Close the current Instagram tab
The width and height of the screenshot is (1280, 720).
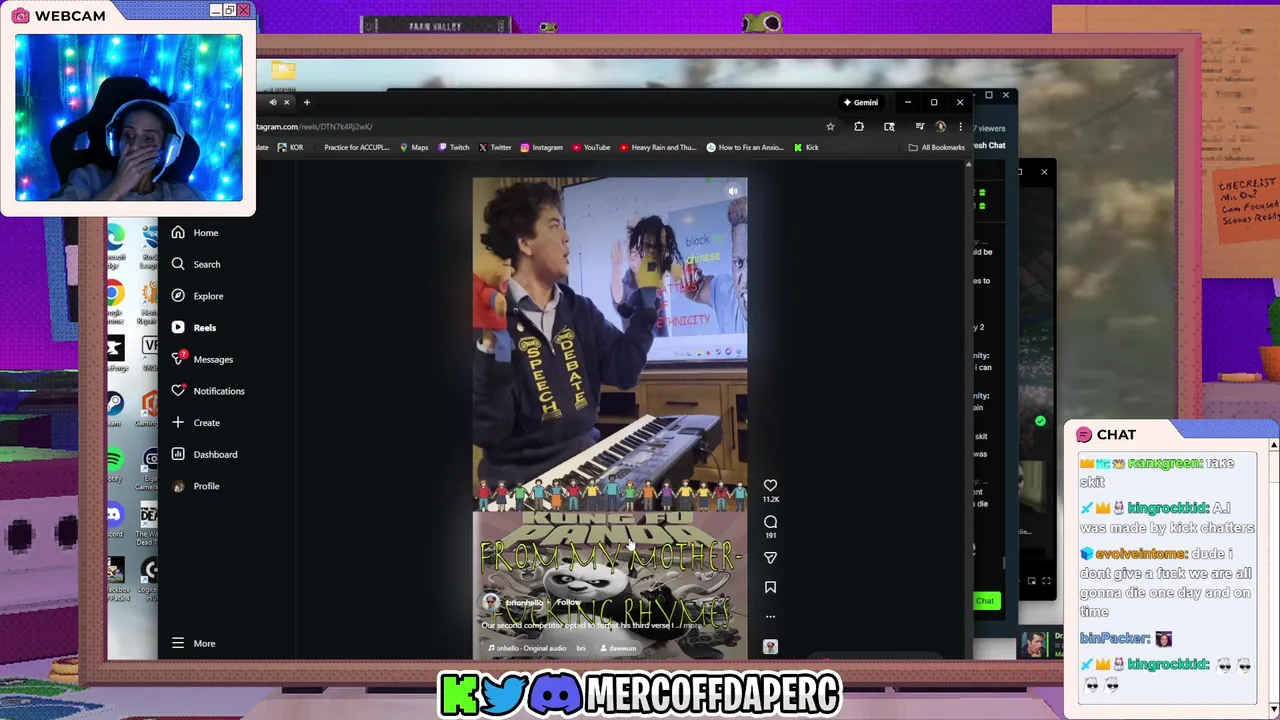click(x=286, y=102)
